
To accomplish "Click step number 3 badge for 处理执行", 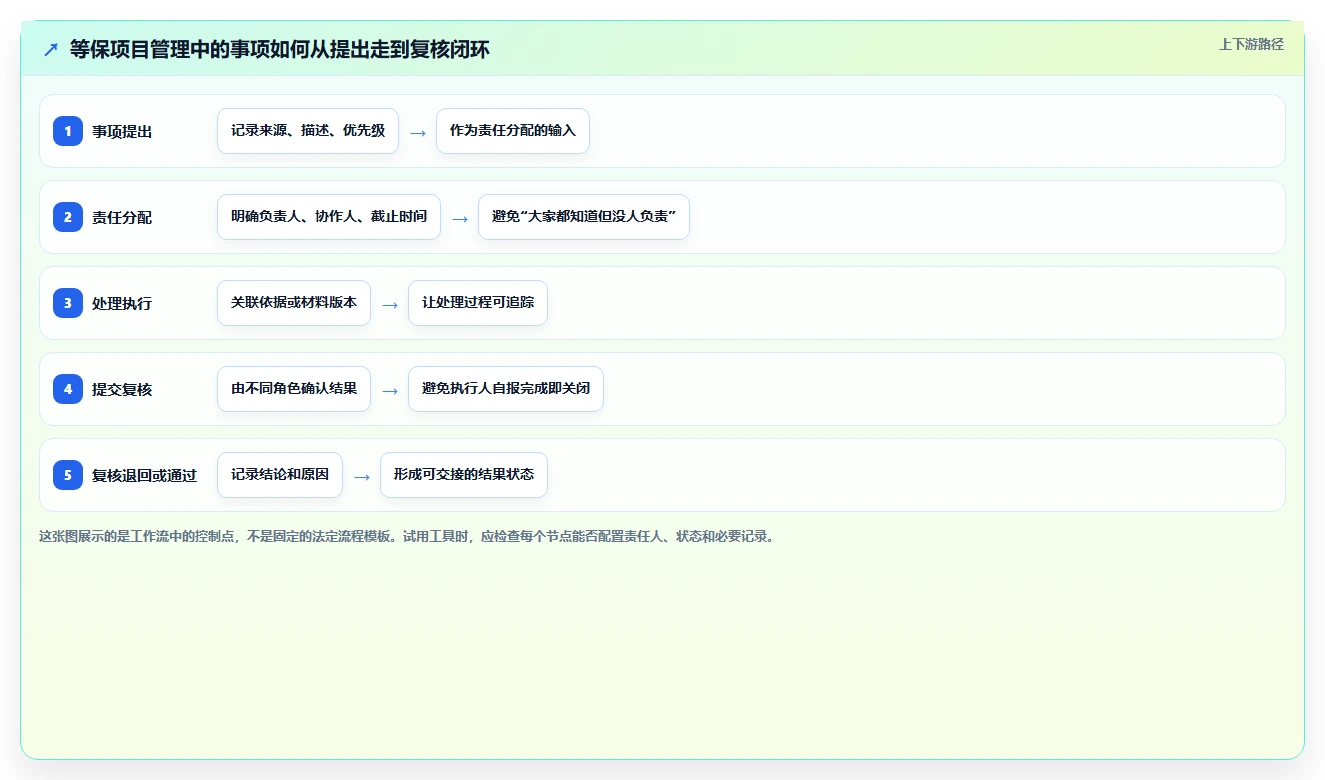I will (x=68, y=303).
